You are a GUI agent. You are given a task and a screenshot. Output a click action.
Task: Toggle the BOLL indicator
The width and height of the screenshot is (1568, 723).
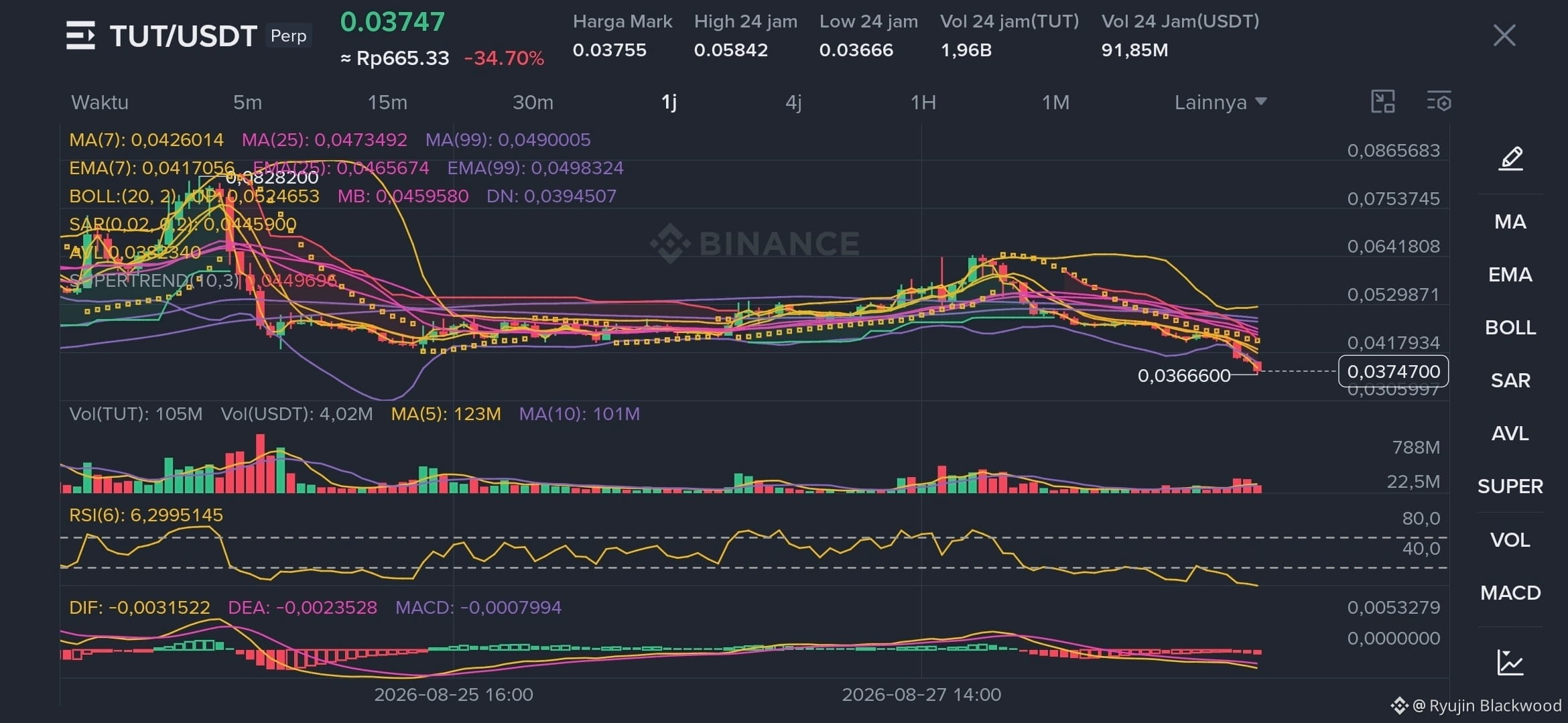(1510, 328)
